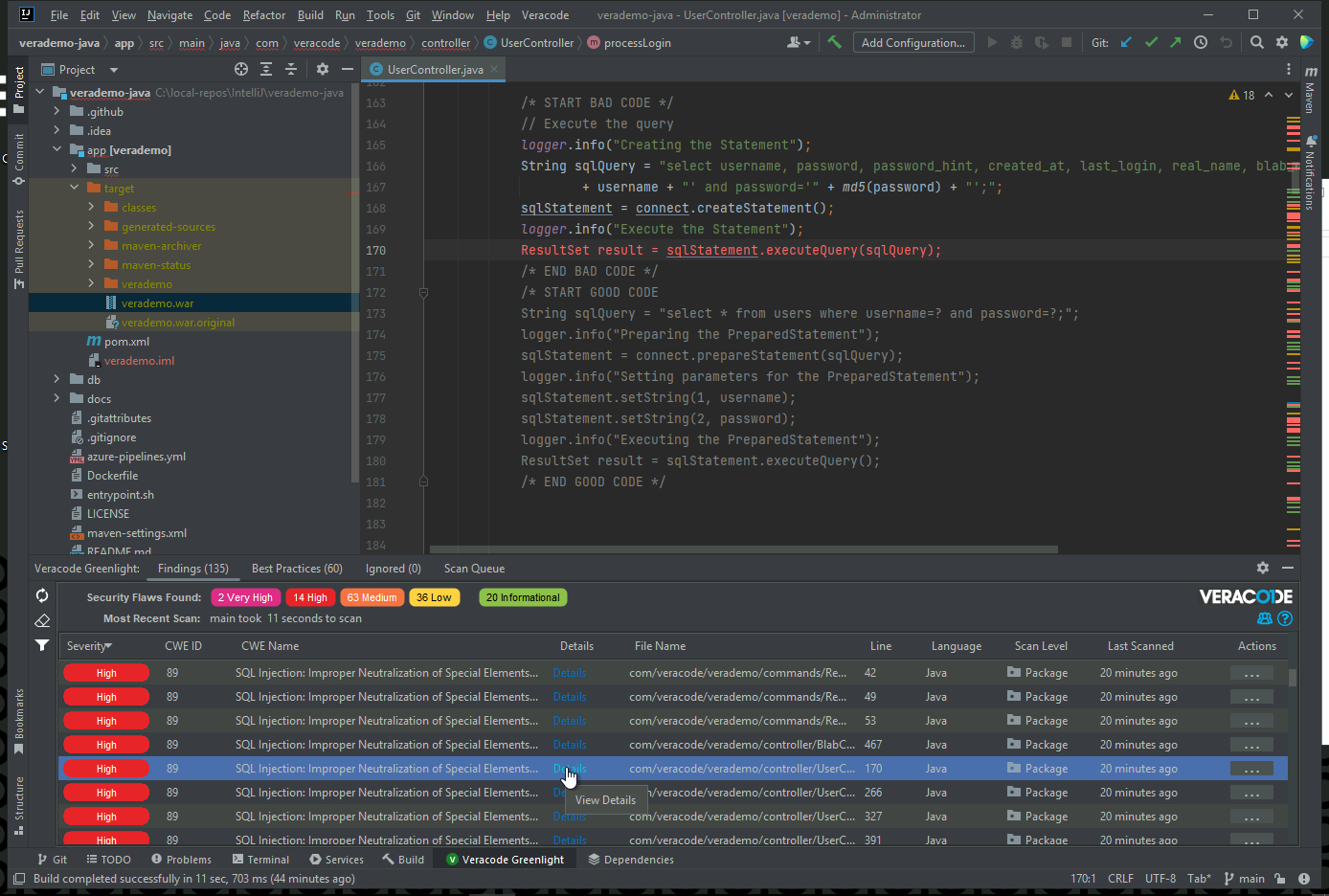
Task: Open the Maven side tool window
Action: (1311, 90)
